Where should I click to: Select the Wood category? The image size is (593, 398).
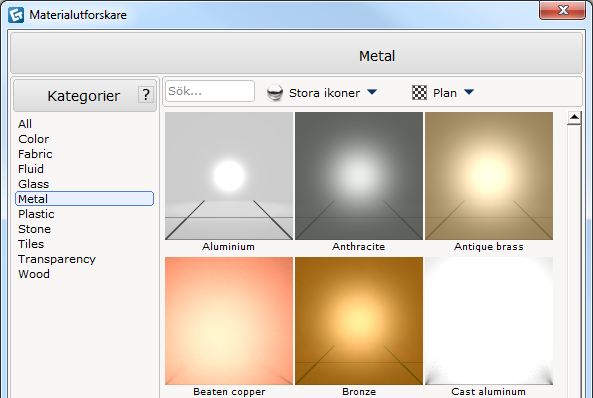pyautogui.click(x=34, y=274)
